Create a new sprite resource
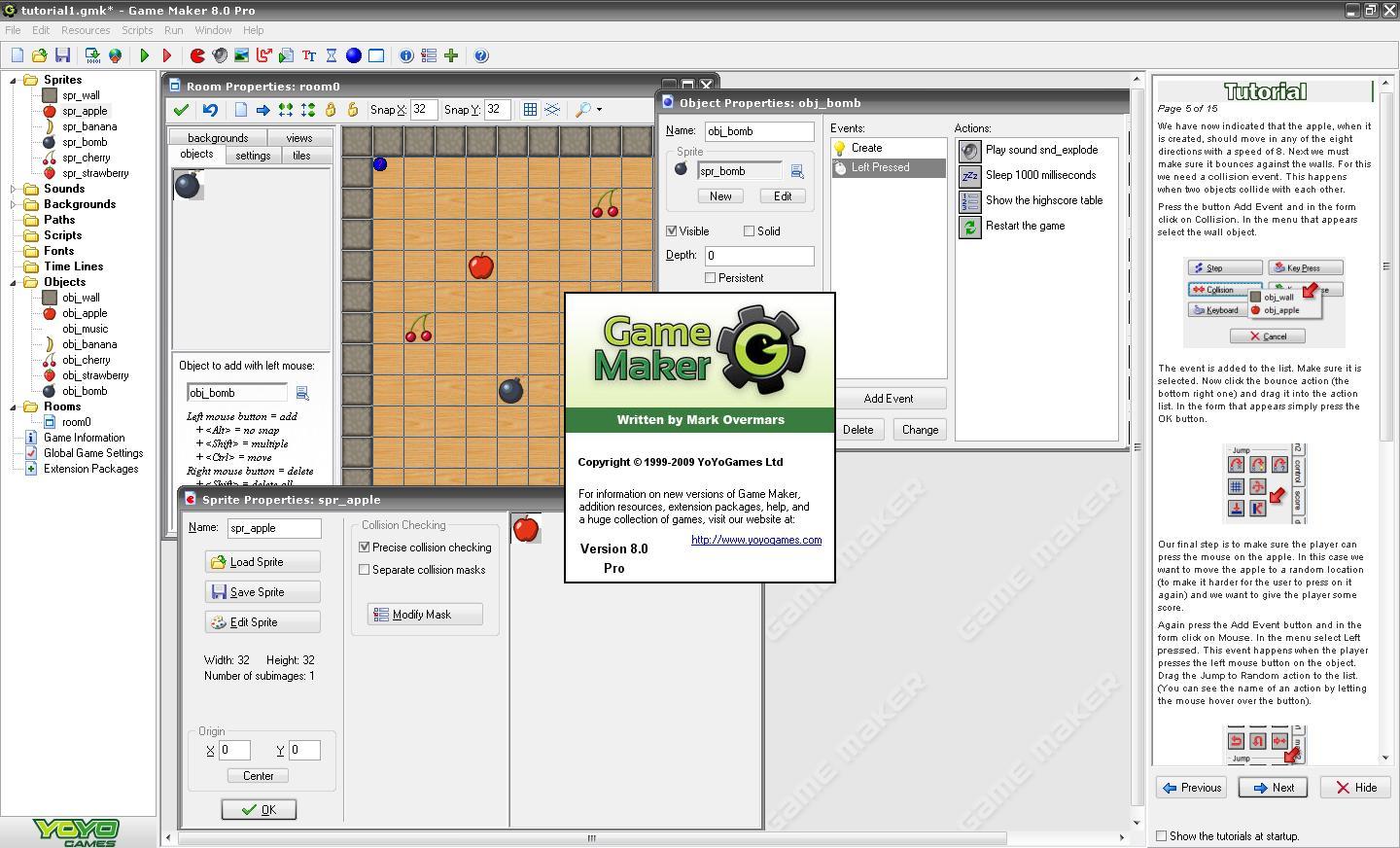Viewport: 1400px width, 848px height. [x=197, y=55]
